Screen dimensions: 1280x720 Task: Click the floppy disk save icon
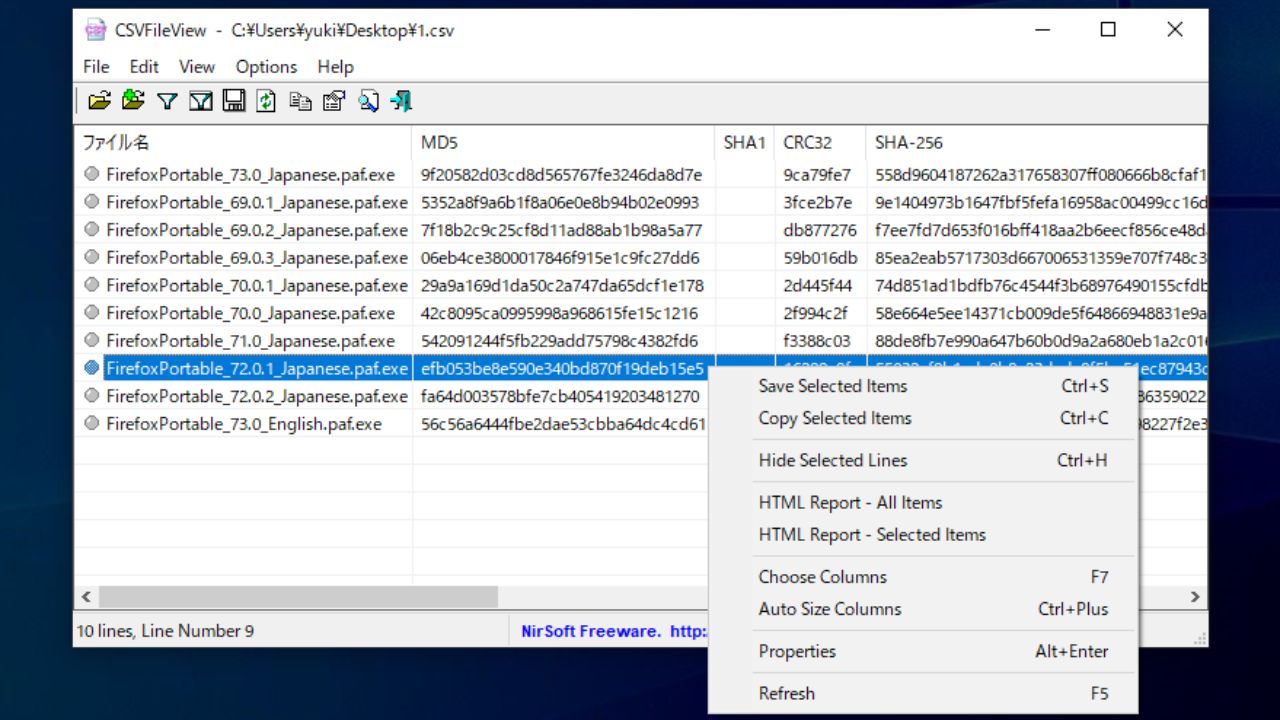pyautogui.click(x=234, y=101)
